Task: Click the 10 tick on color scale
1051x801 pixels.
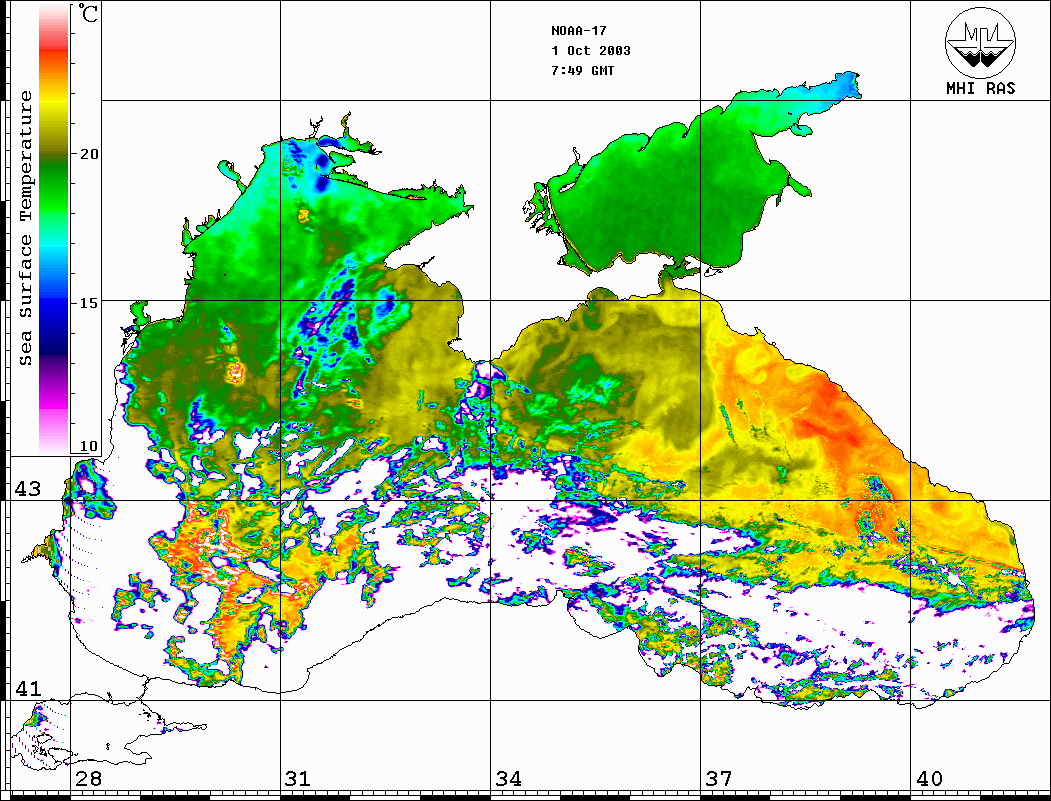Action: 88,446
